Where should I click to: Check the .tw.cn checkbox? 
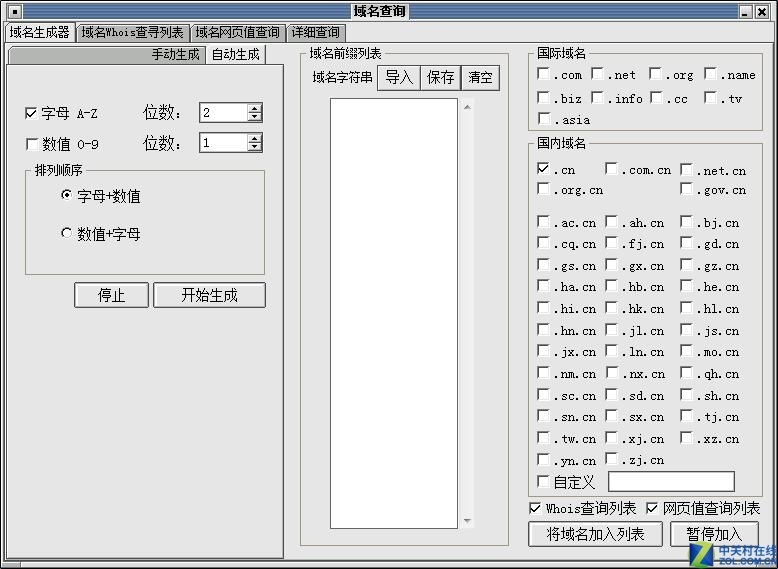pyautogui.click(x=544, y=438)
